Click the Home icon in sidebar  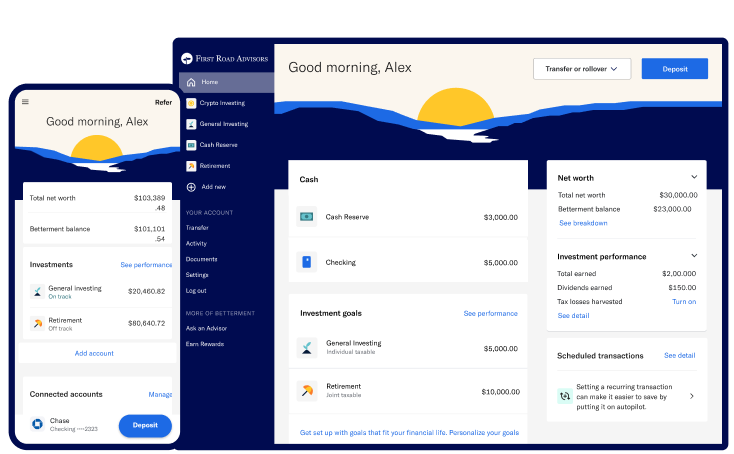[190, 82]
